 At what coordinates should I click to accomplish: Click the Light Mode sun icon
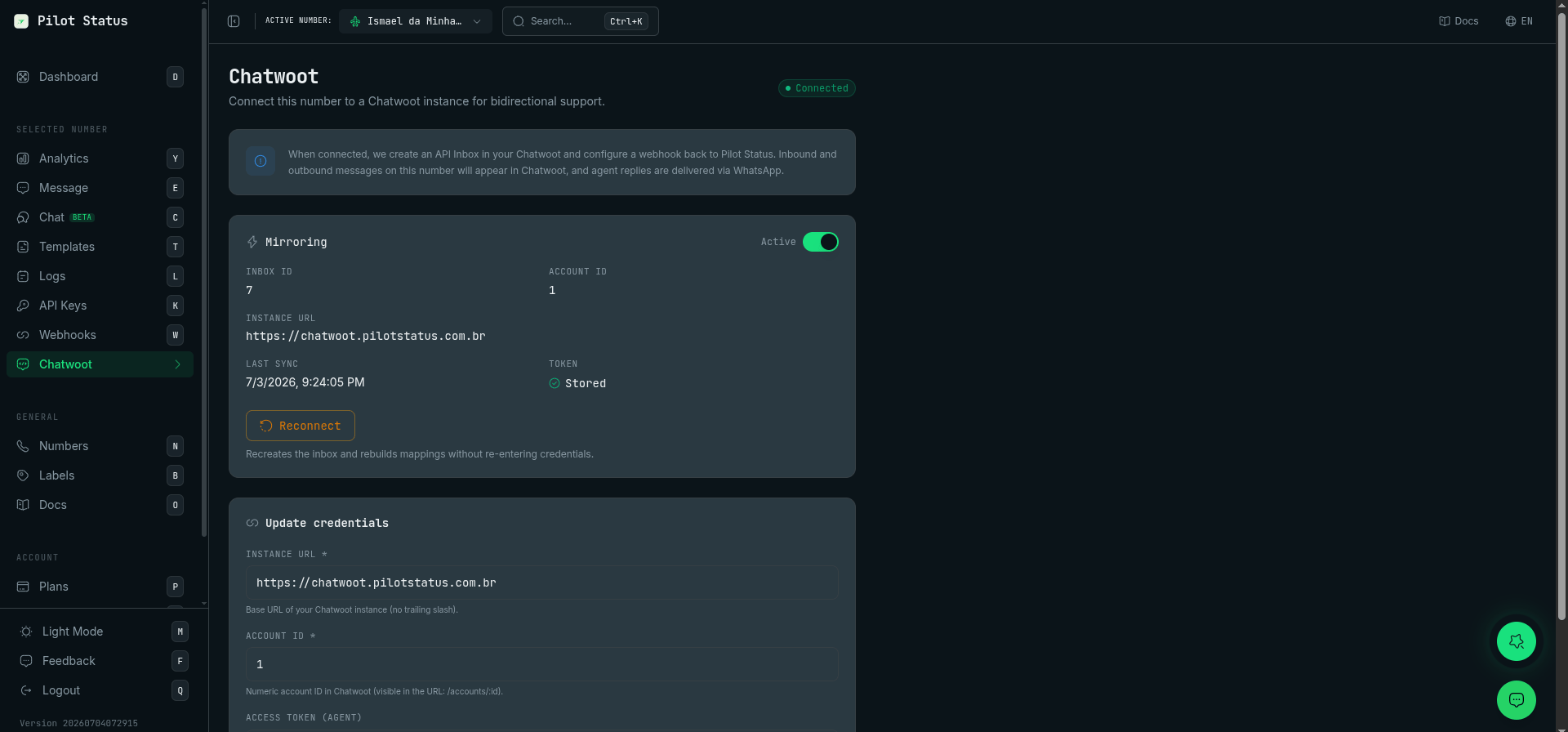tap(26, 632)
